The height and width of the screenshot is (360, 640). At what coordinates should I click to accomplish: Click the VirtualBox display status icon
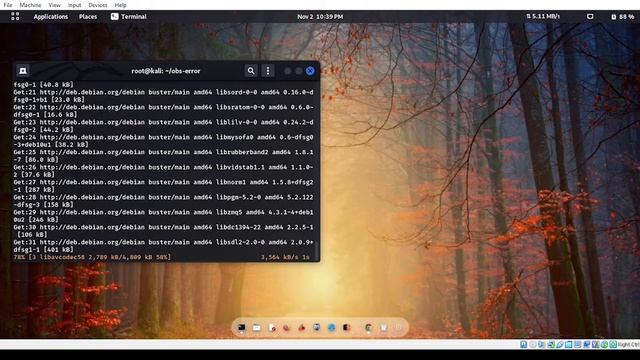[578, 345]
